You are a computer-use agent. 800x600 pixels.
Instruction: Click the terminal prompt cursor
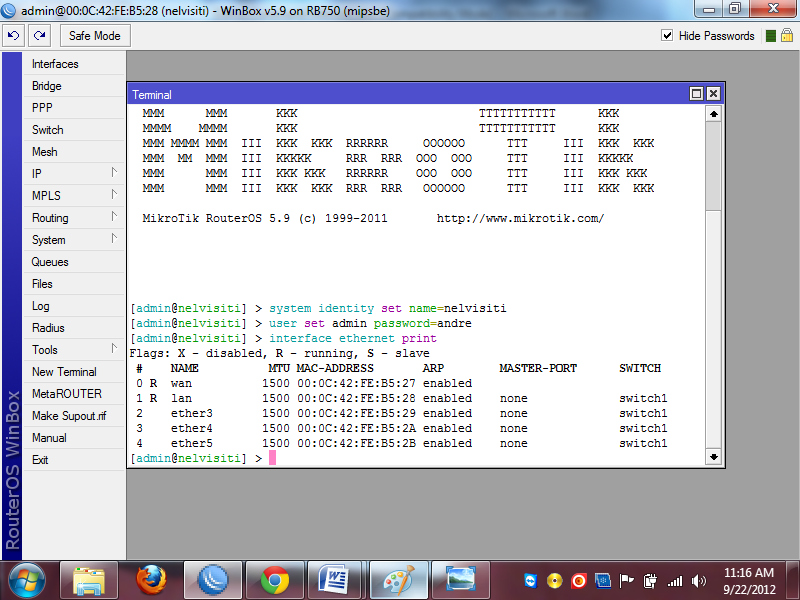point(272,458)
